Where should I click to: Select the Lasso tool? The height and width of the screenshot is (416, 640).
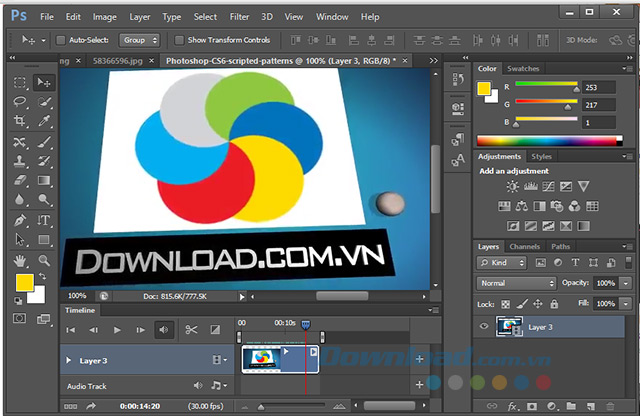point(20,101)
